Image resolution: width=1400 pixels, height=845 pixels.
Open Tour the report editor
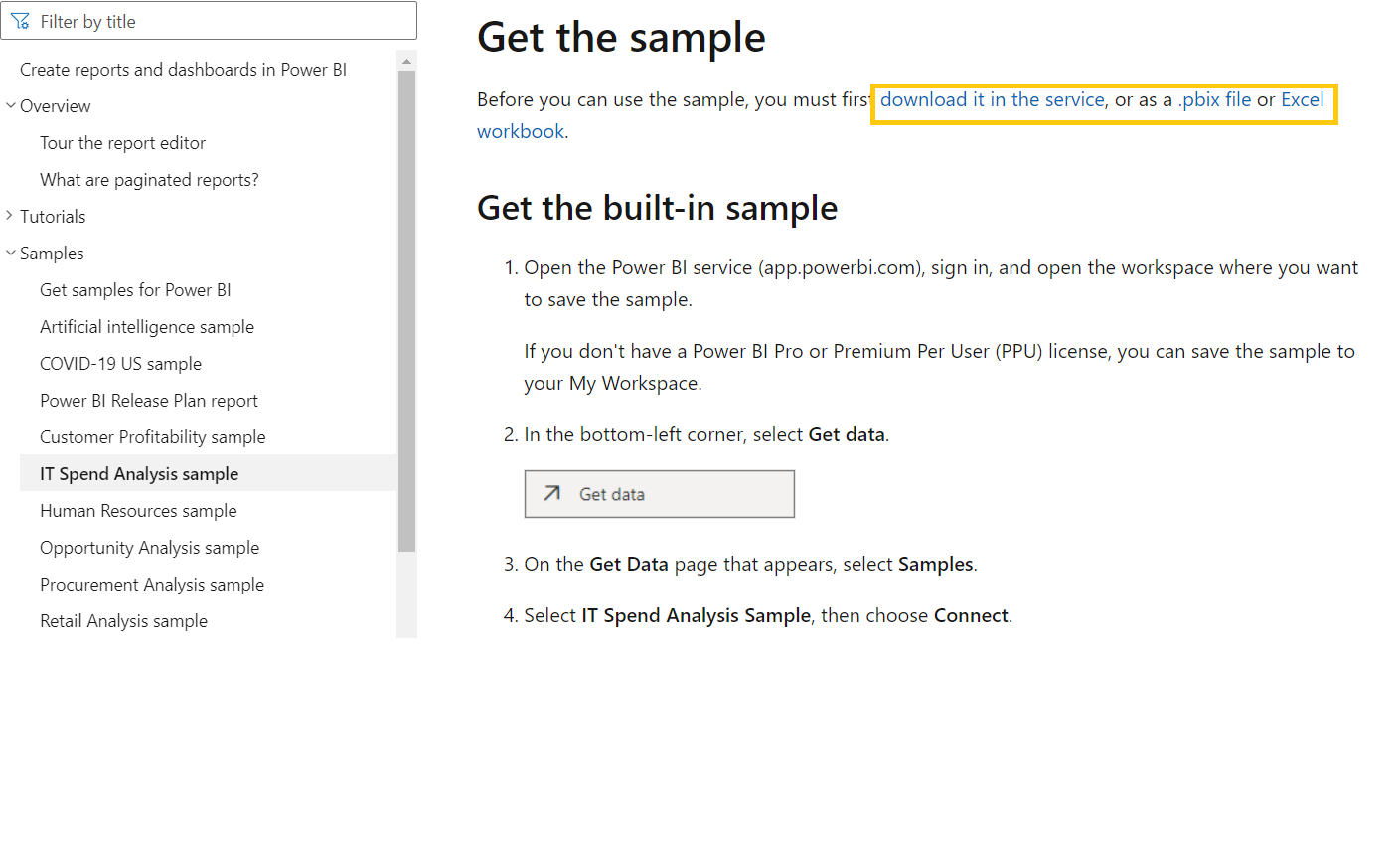click(122, 143)
